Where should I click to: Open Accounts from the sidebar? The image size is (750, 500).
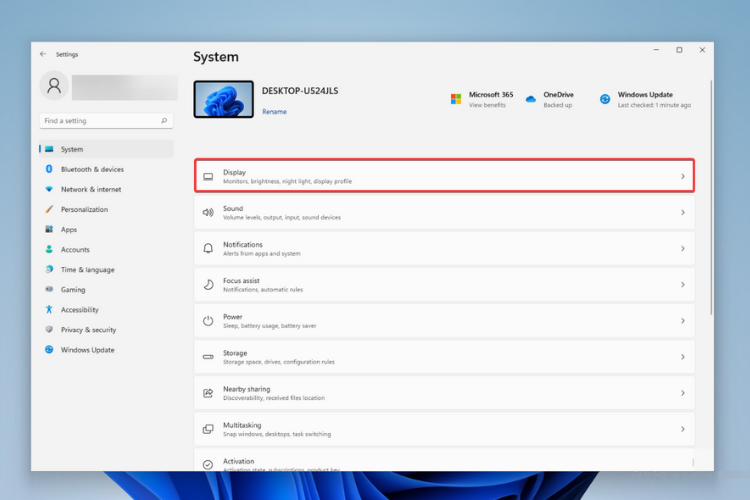coord(75,250)
